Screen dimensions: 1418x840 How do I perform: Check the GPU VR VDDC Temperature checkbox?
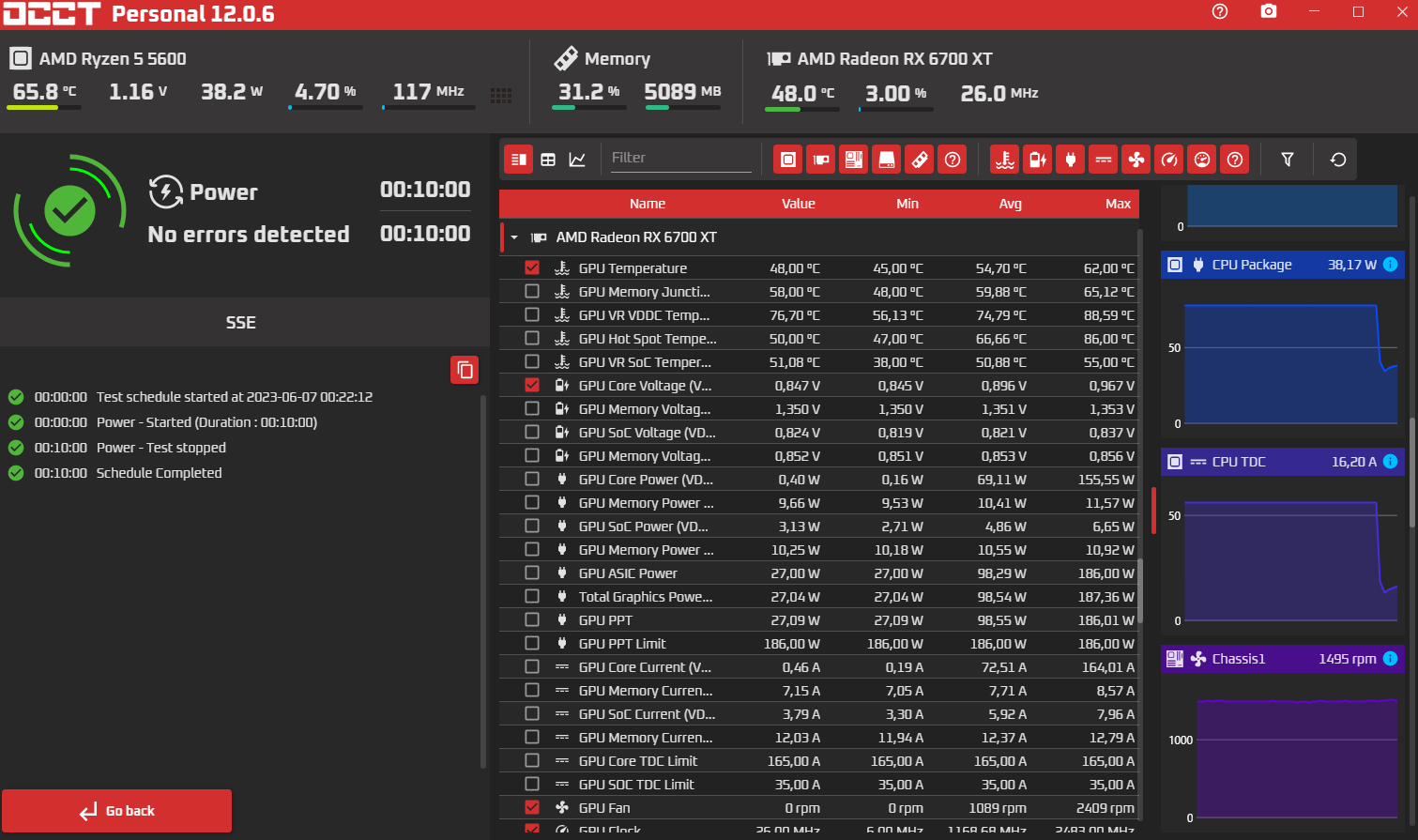[x=532, y=314]
